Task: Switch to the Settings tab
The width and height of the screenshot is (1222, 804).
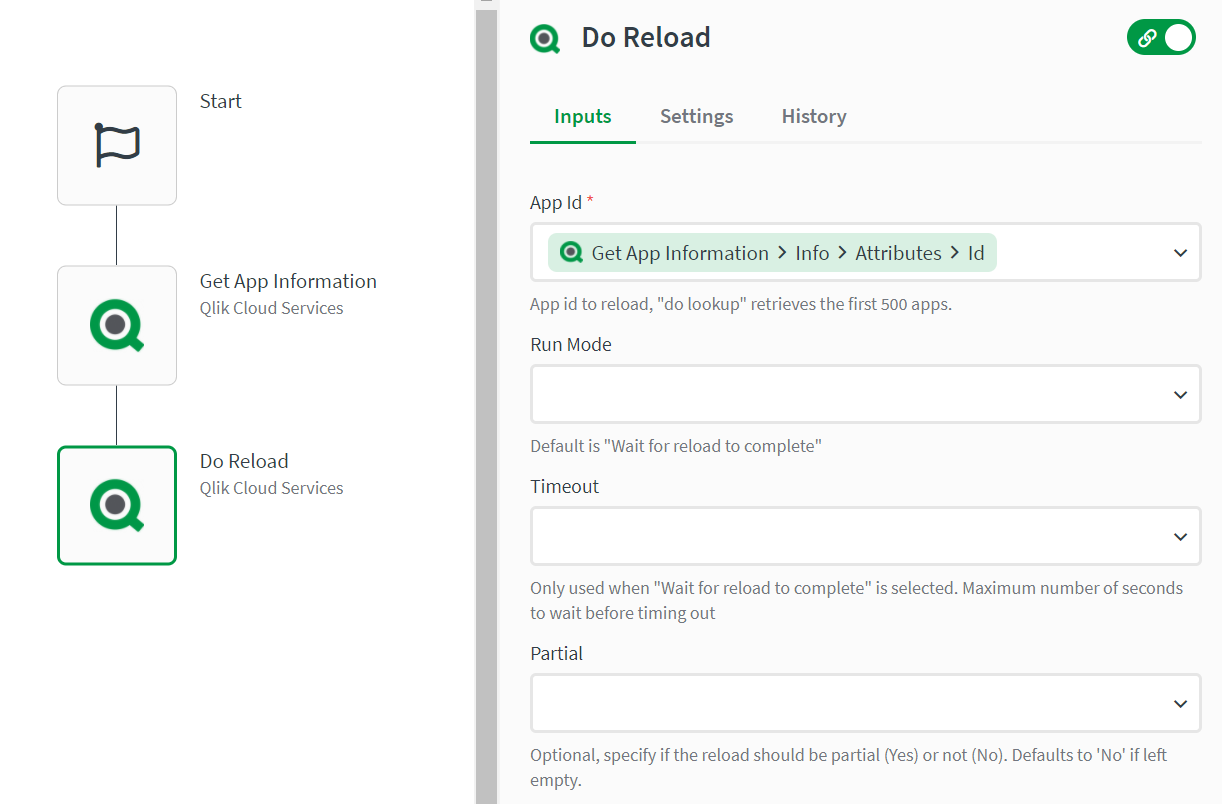Action: click(696, 116)
